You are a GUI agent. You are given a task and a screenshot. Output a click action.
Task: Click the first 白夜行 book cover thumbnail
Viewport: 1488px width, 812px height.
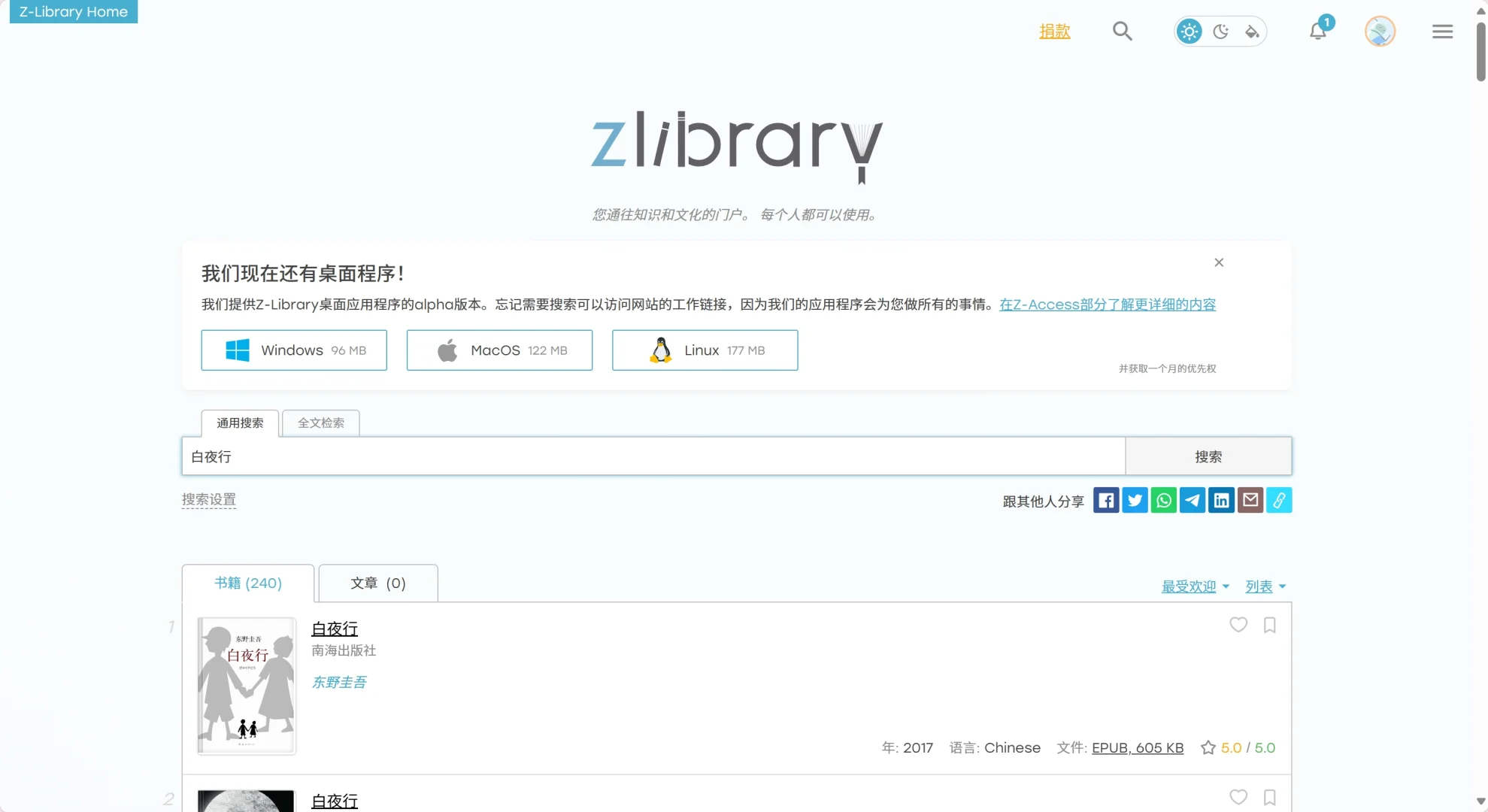[x=247, y=686]
